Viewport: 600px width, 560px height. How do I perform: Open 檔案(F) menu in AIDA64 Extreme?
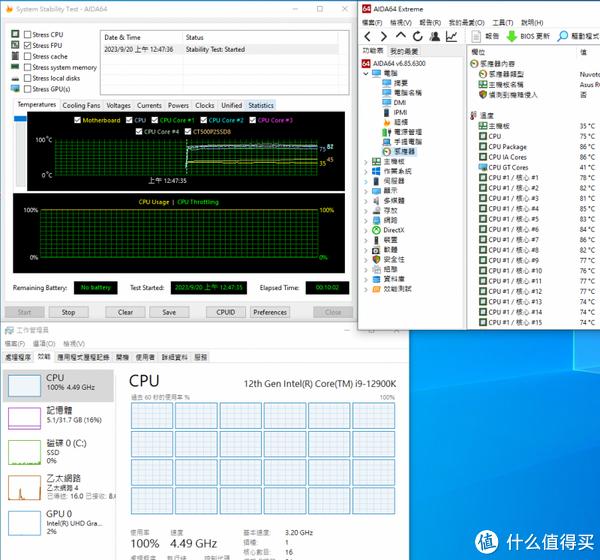pos(372,23)
